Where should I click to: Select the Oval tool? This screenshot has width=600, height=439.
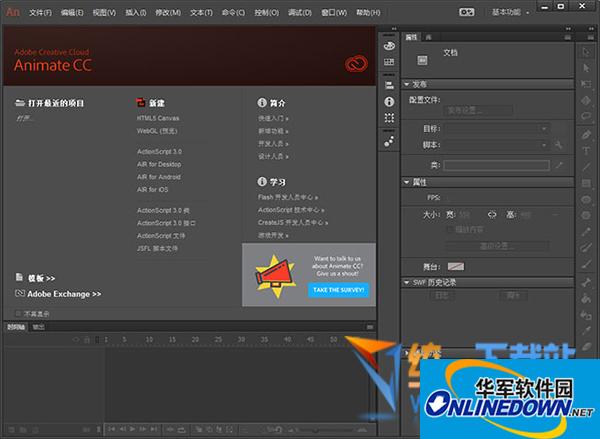(x=586, y=199)
